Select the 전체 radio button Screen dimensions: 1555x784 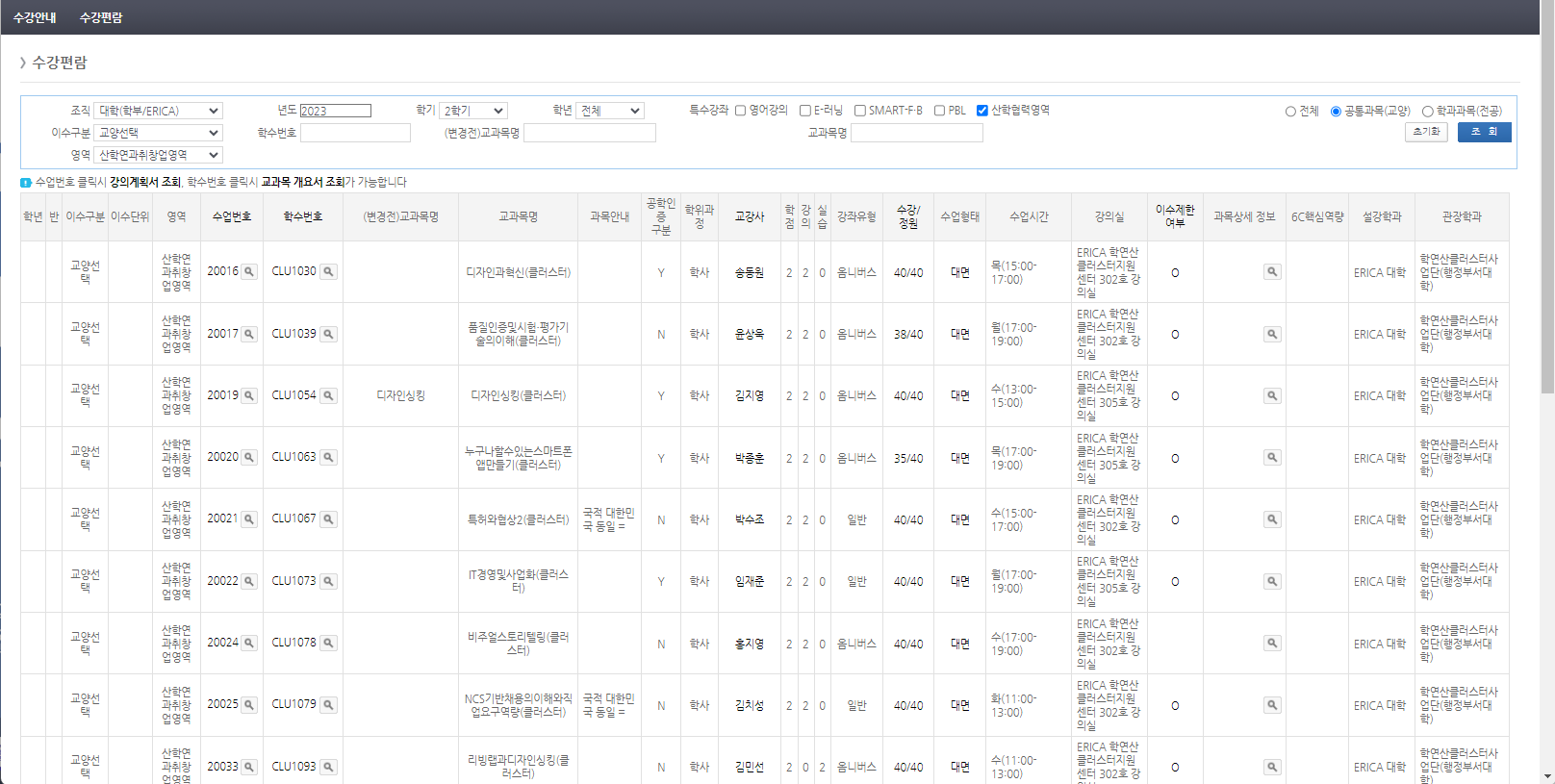[x=1290, y=112]
